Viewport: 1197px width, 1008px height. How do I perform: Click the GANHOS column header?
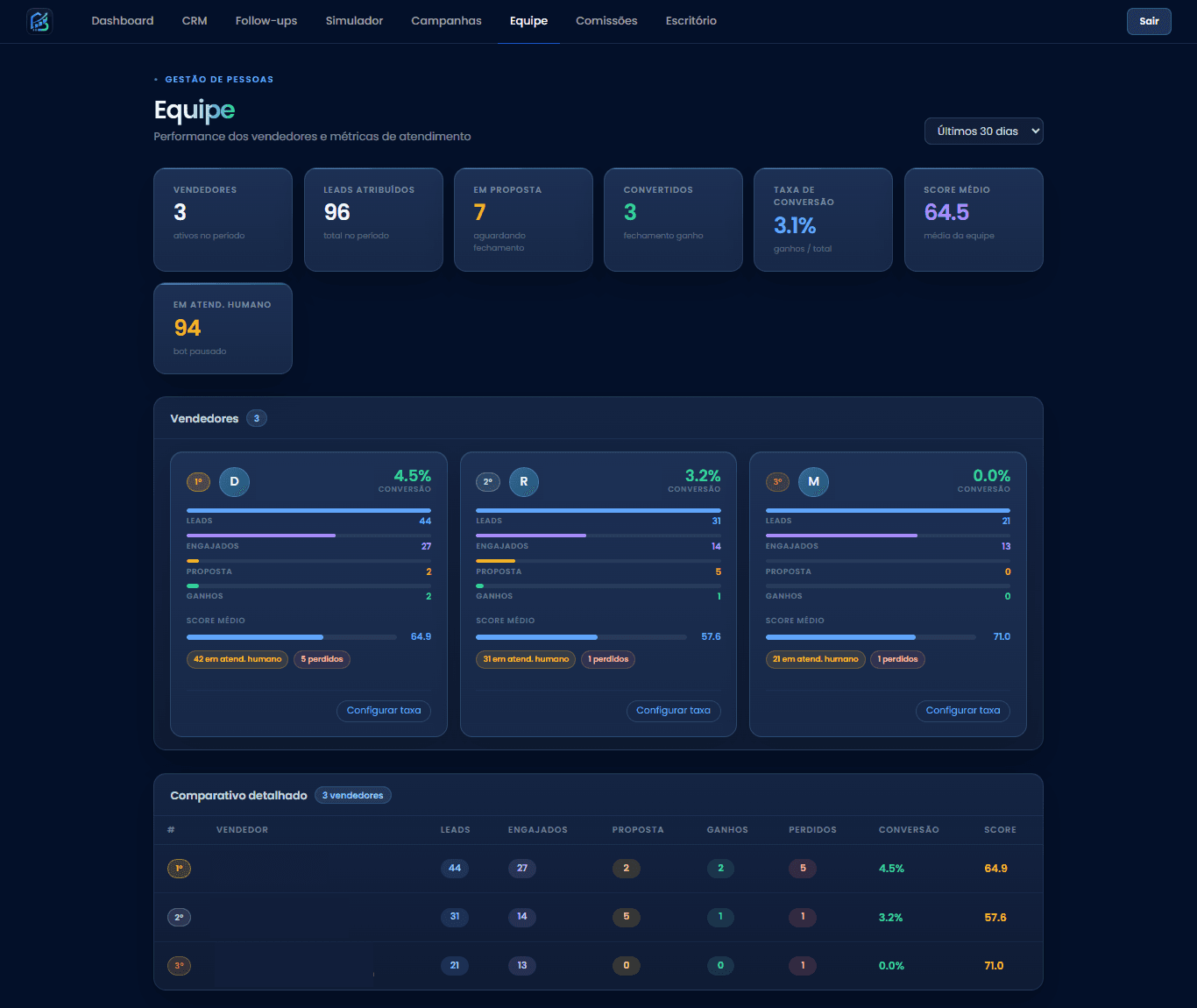coord(727,830)
